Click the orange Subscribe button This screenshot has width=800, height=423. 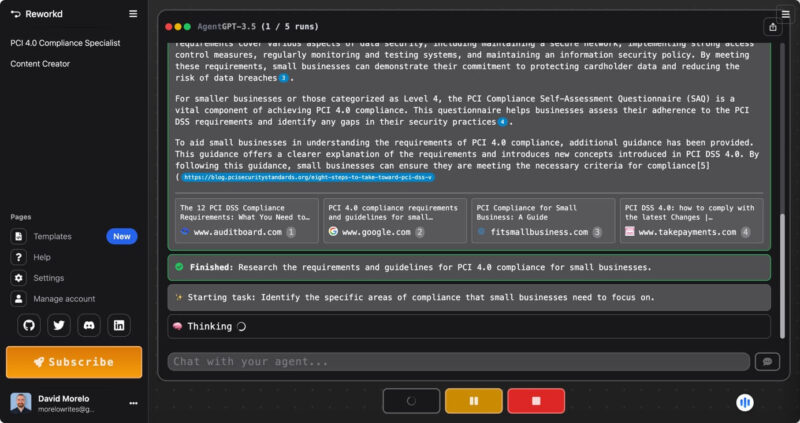point(74,362)
